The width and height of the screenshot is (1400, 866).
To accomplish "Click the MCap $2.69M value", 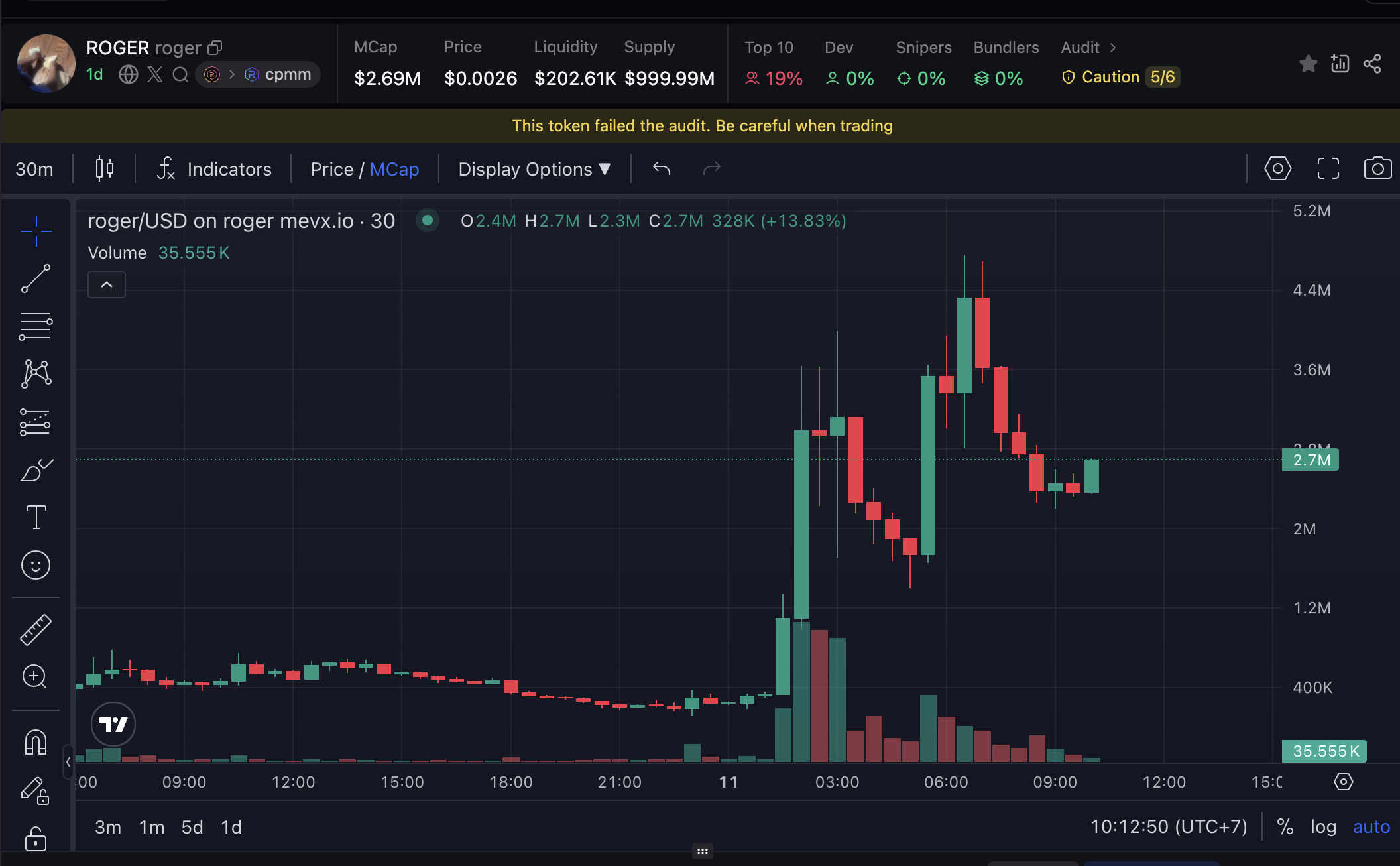I will click(x=387, y=78).
